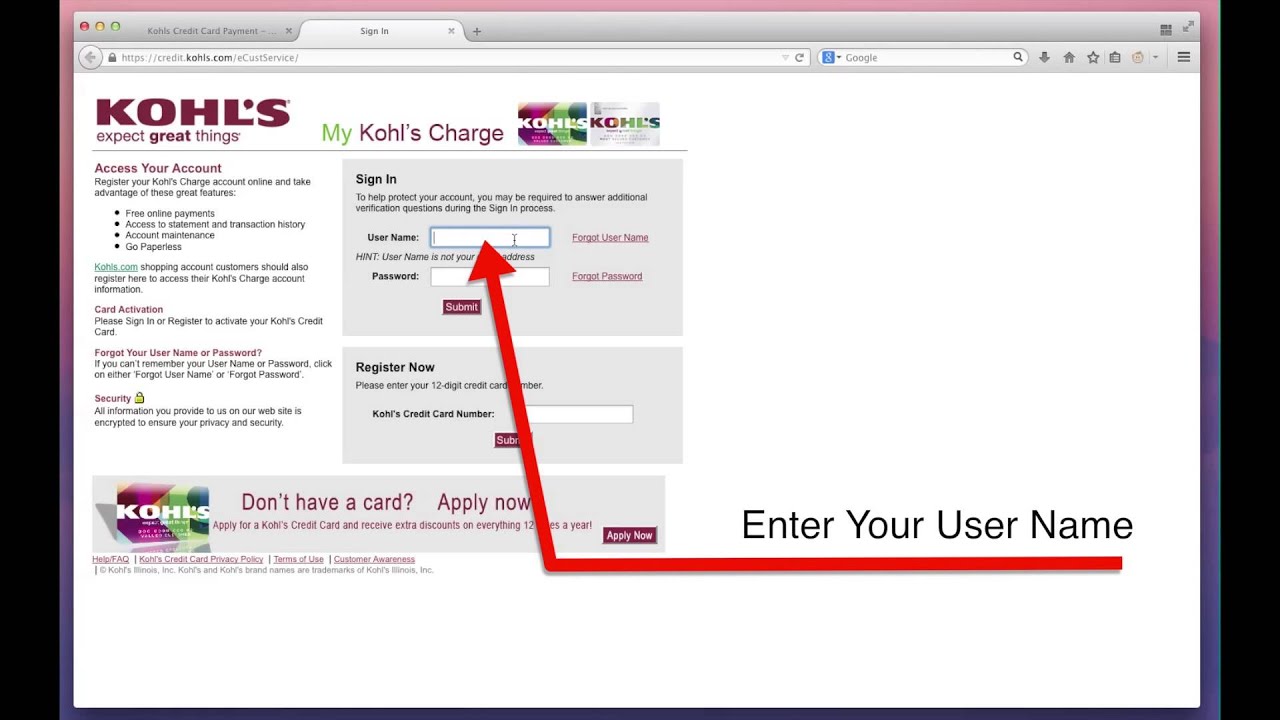Open the Customer Awareness link
The image size is (1280, 720).
click(x=374, y=560)
